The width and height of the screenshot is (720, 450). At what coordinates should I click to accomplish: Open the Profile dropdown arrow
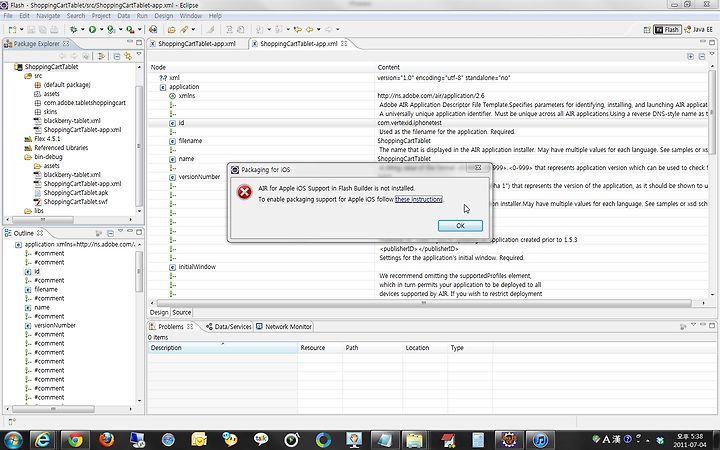pyautogui.click(x=120, y=29)
